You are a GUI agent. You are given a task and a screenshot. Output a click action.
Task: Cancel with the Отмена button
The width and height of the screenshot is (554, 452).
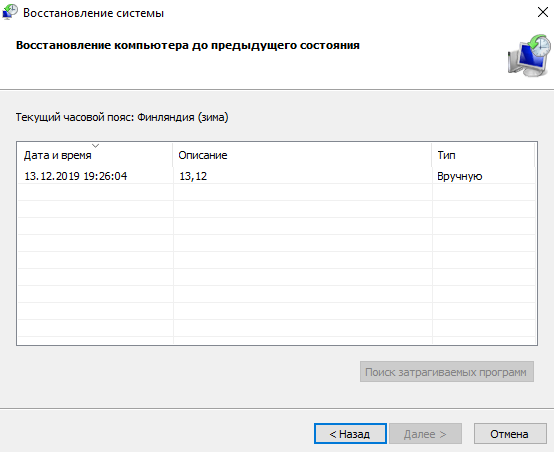tap(510, 434)
